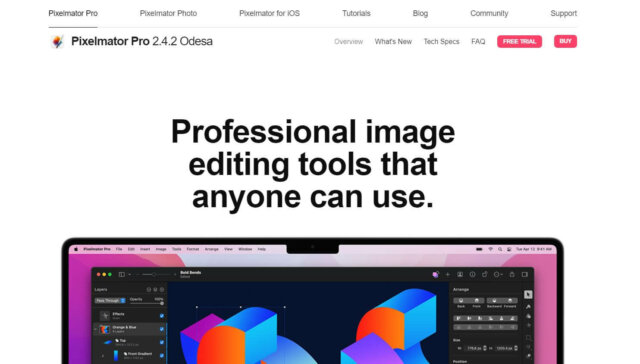The height and width of the screenshot is (364, 640).
Task: Click the colorful circle icon in app toolbar
Action: 436,275
